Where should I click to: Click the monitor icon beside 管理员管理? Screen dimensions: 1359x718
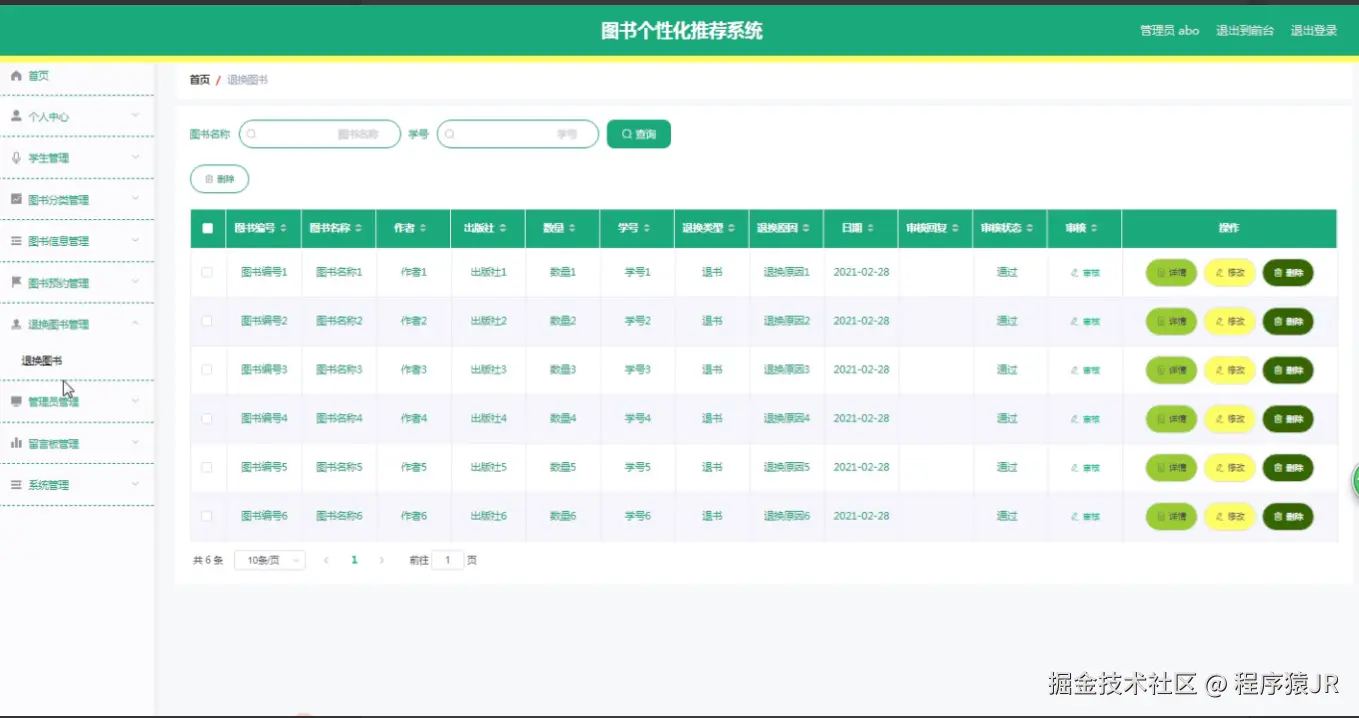(16, 401)
